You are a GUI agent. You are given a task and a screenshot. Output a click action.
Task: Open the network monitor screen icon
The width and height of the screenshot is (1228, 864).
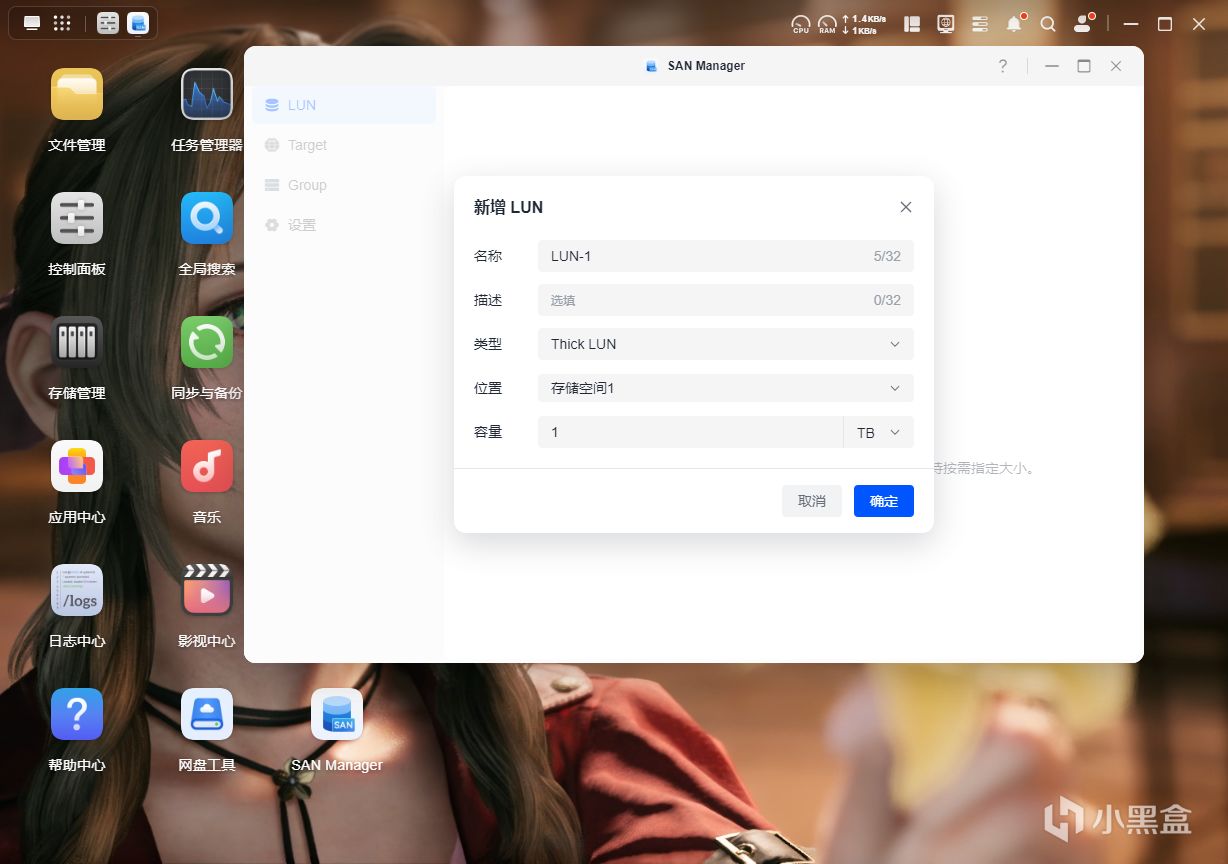pyautogui.click(x=946, y=23)
